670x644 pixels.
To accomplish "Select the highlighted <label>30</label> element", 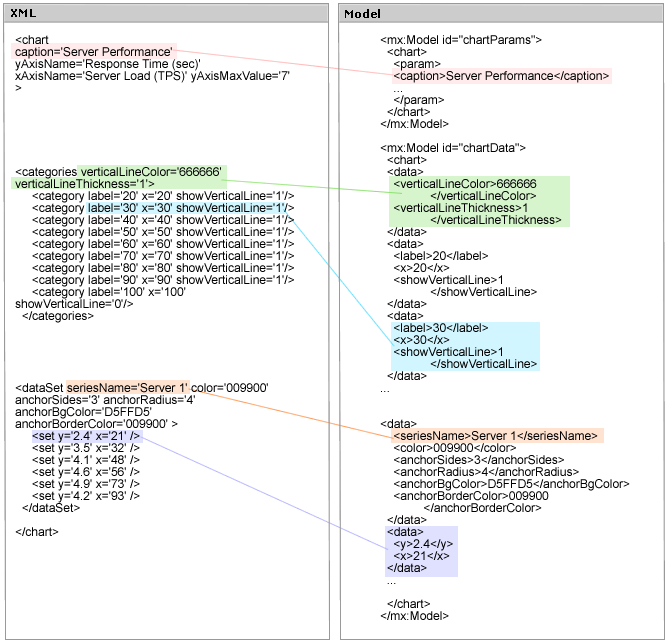I will click(441, 328).
